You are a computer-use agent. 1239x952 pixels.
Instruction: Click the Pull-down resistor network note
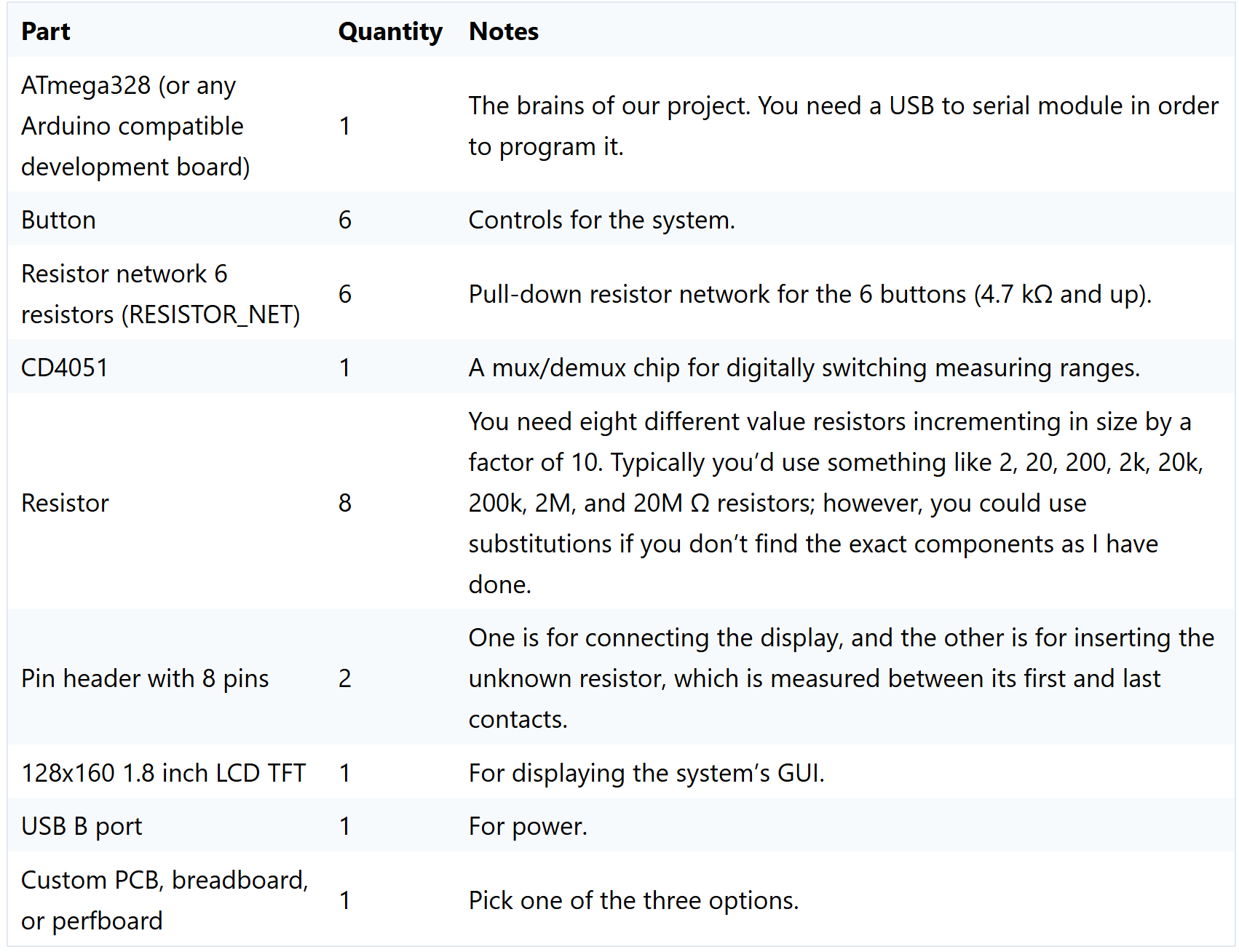tap(810, 294)
